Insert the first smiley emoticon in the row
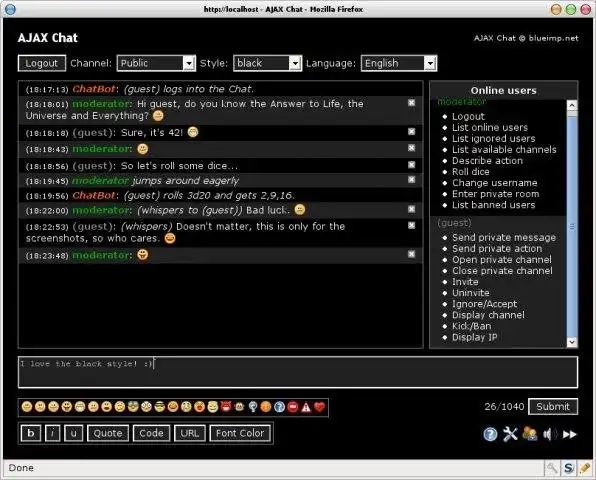The image size is (596, 480). tap(27, 407)
